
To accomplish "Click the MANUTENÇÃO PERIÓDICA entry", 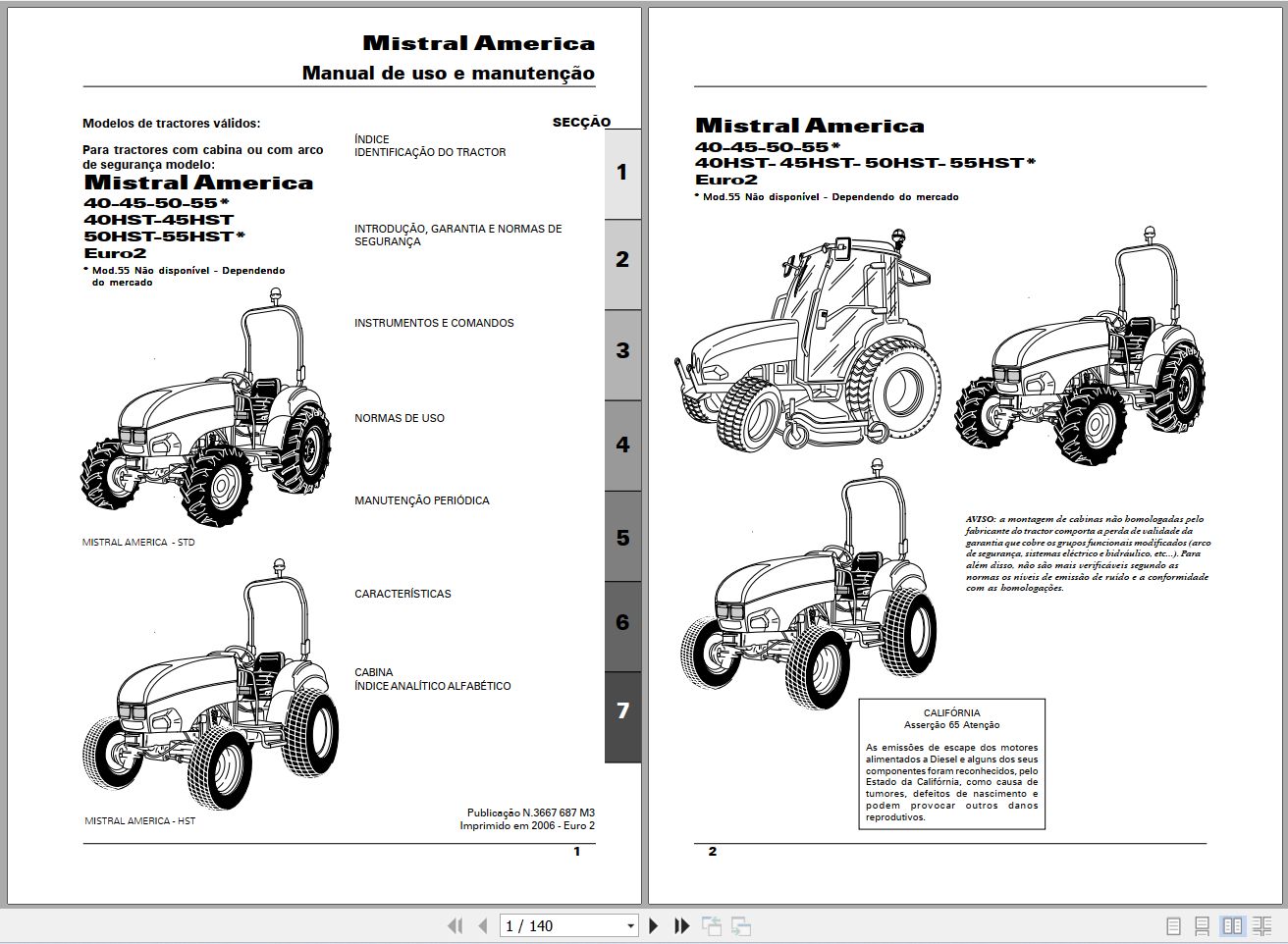I will (422, 500).
